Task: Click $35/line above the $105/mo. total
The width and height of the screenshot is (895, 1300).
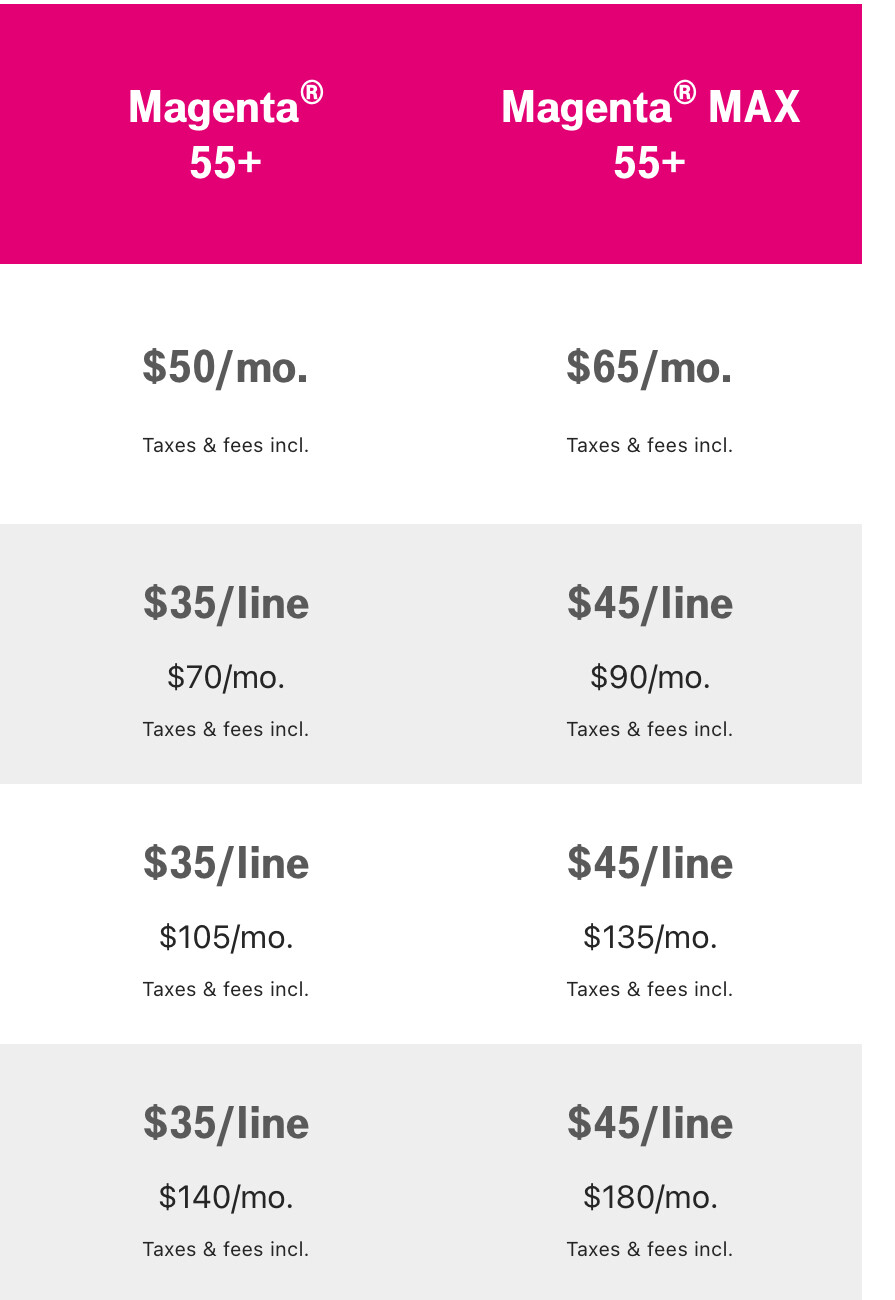Action: coord(226,863)
